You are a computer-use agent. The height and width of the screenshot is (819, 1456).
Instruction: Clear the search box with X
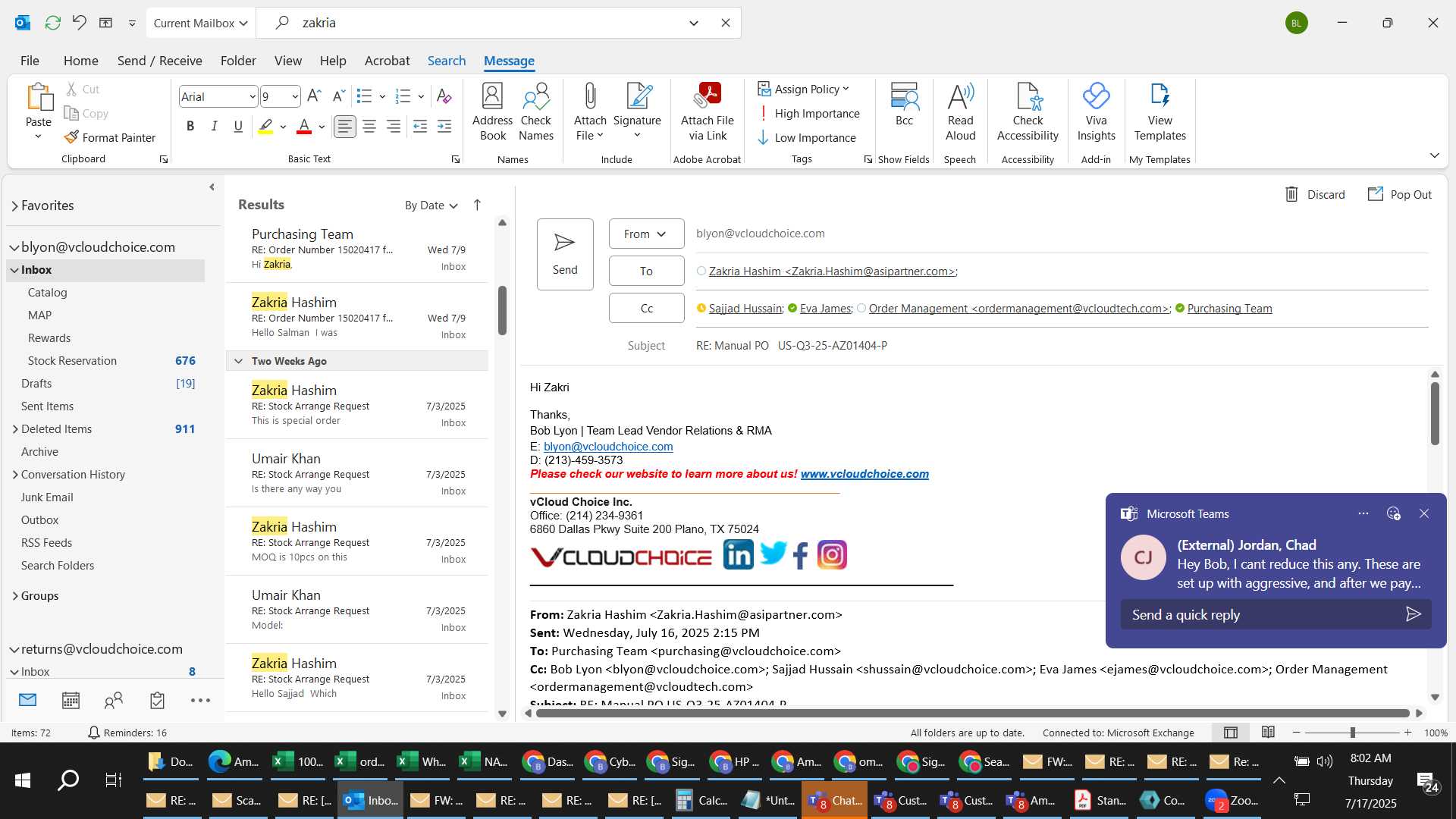(726, 23)
